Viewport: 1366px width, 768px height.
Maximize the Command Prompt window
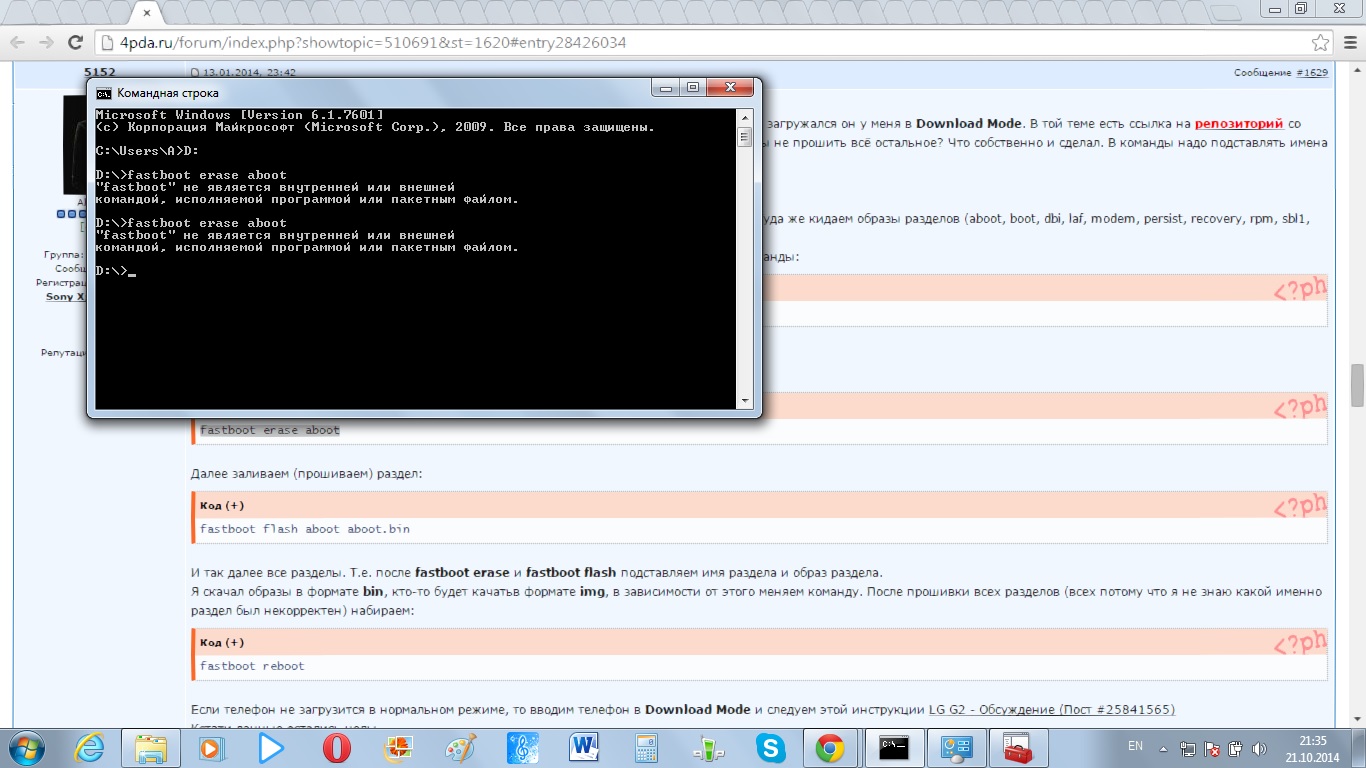click(x=692, y=88)
